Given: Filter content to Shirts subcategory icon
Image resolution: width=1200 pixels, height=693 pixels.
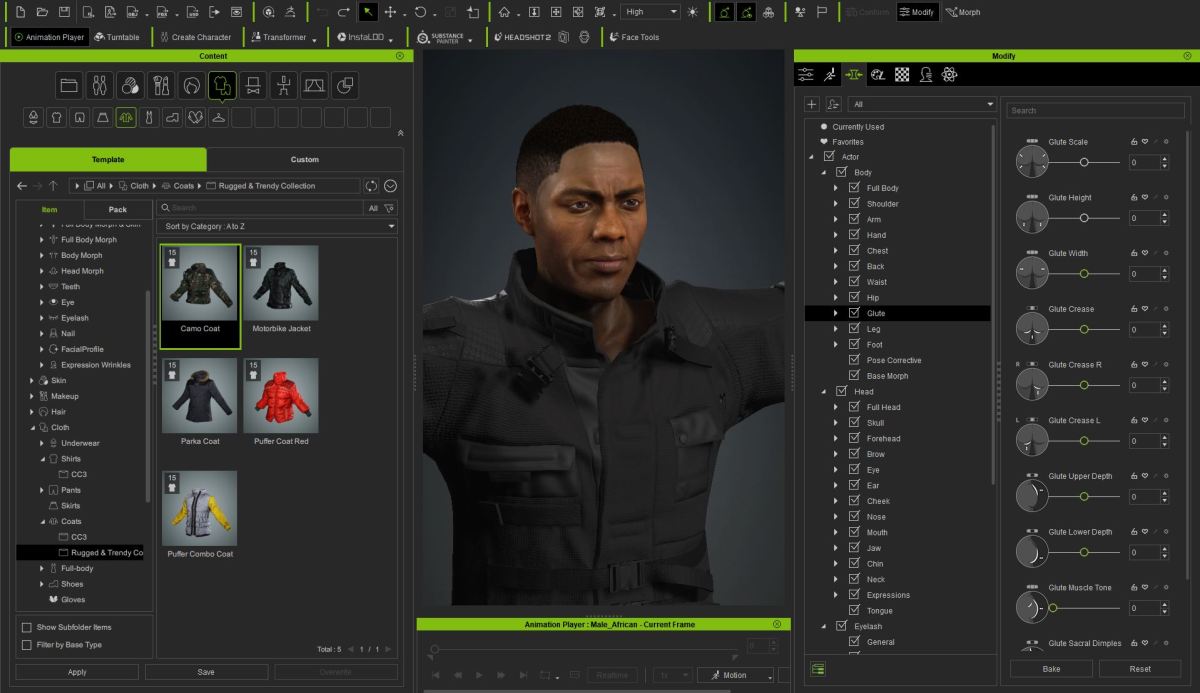Looking at the screenshot, I should pos(57,118).
